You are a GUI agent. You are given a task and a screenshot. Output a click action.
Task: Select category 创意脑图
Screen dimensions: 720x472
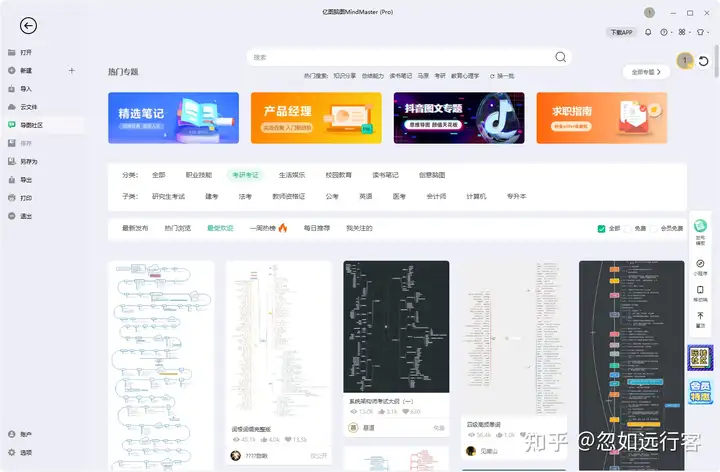(x=432, y=175)
